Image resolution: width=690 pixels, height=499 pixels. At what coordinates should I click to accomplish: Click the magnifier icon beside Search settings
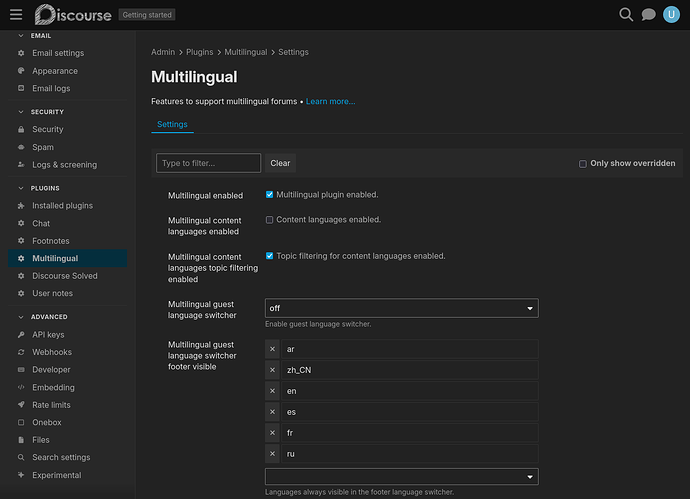(x=21, y=457)
